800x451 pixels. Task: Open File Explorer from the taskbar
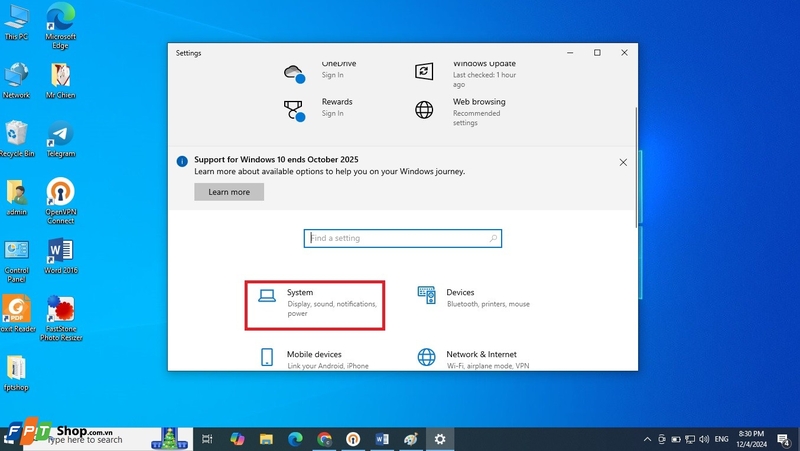coord(266,439)
